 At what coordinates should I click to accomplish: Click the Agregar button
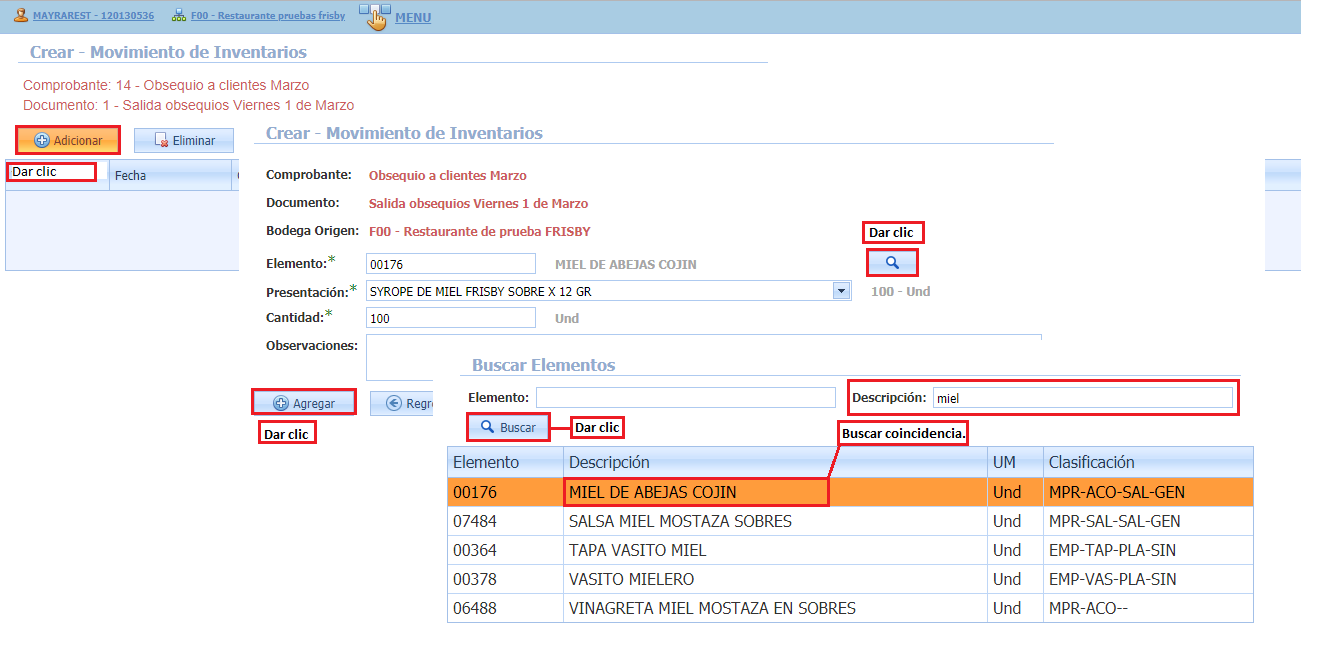tap(304, 403)
